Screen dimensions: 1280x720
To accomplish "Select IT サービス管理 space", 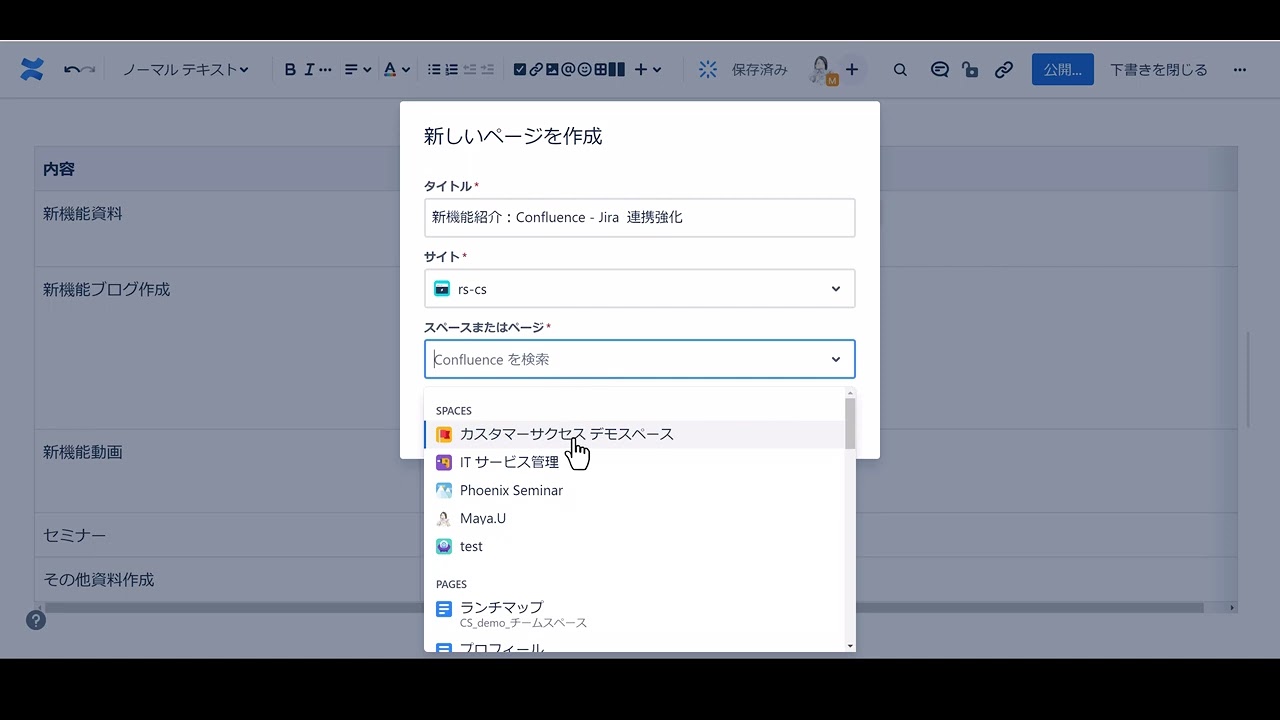I will click(x=634, y=462).
